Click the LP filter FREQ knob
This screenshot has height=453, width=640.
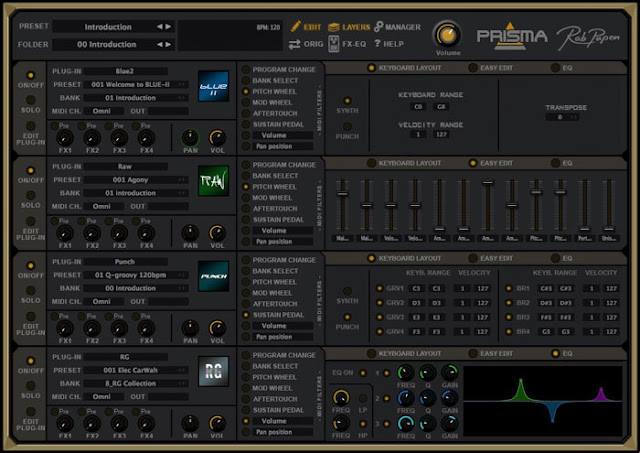[341, 397]
